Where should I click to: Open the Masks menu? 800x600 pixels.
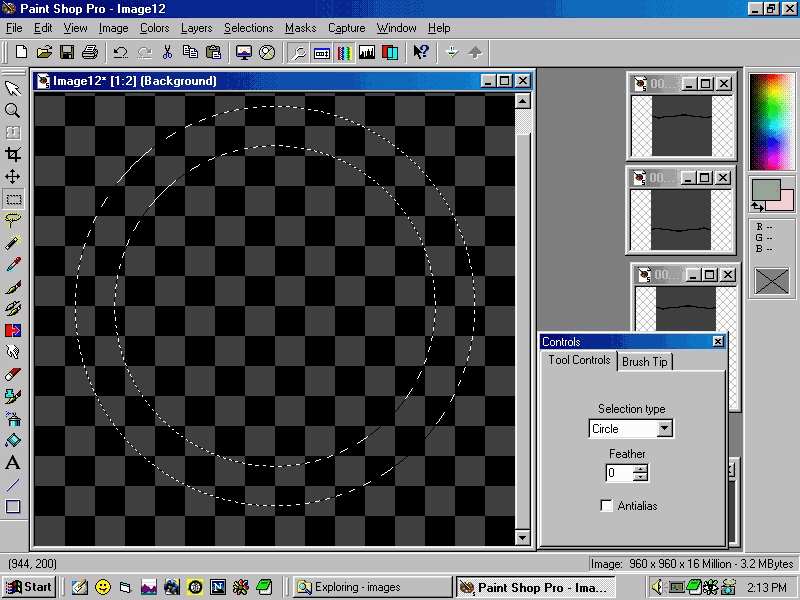pos(300,28)
